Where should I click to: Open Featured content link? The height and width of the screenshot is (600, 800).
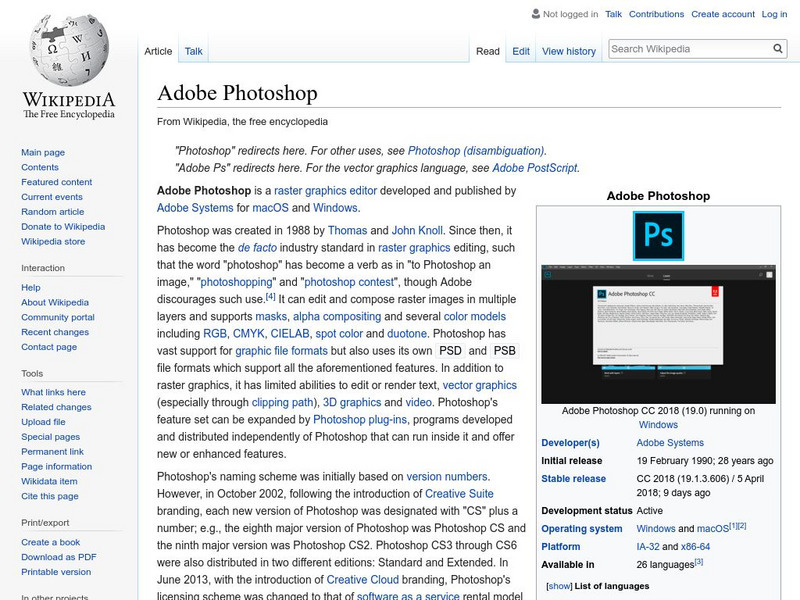(57, 182)
